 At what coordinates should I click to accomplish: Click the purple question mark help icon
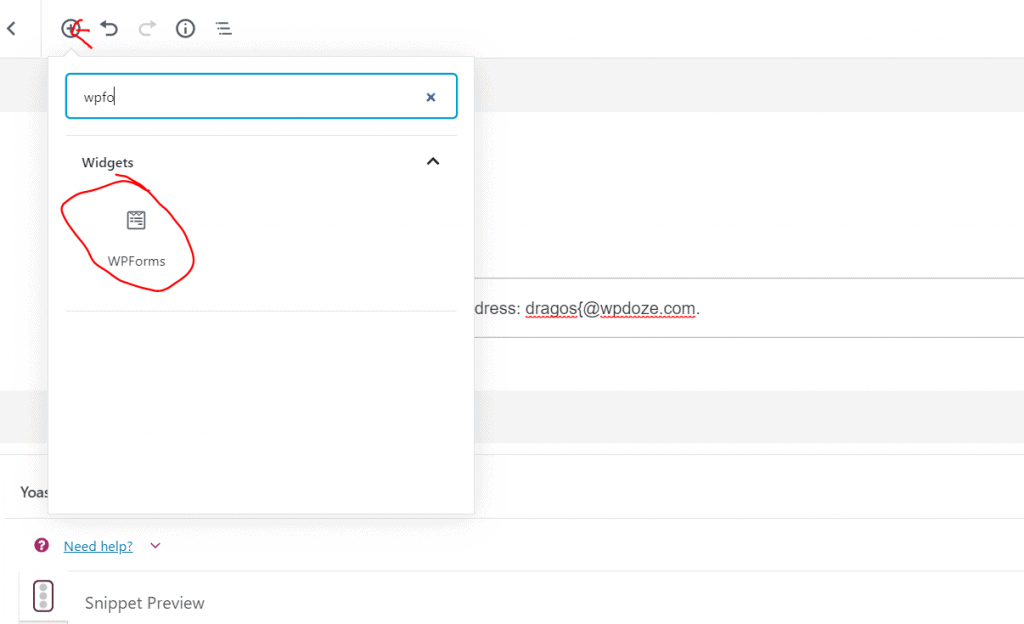(41, 545)
